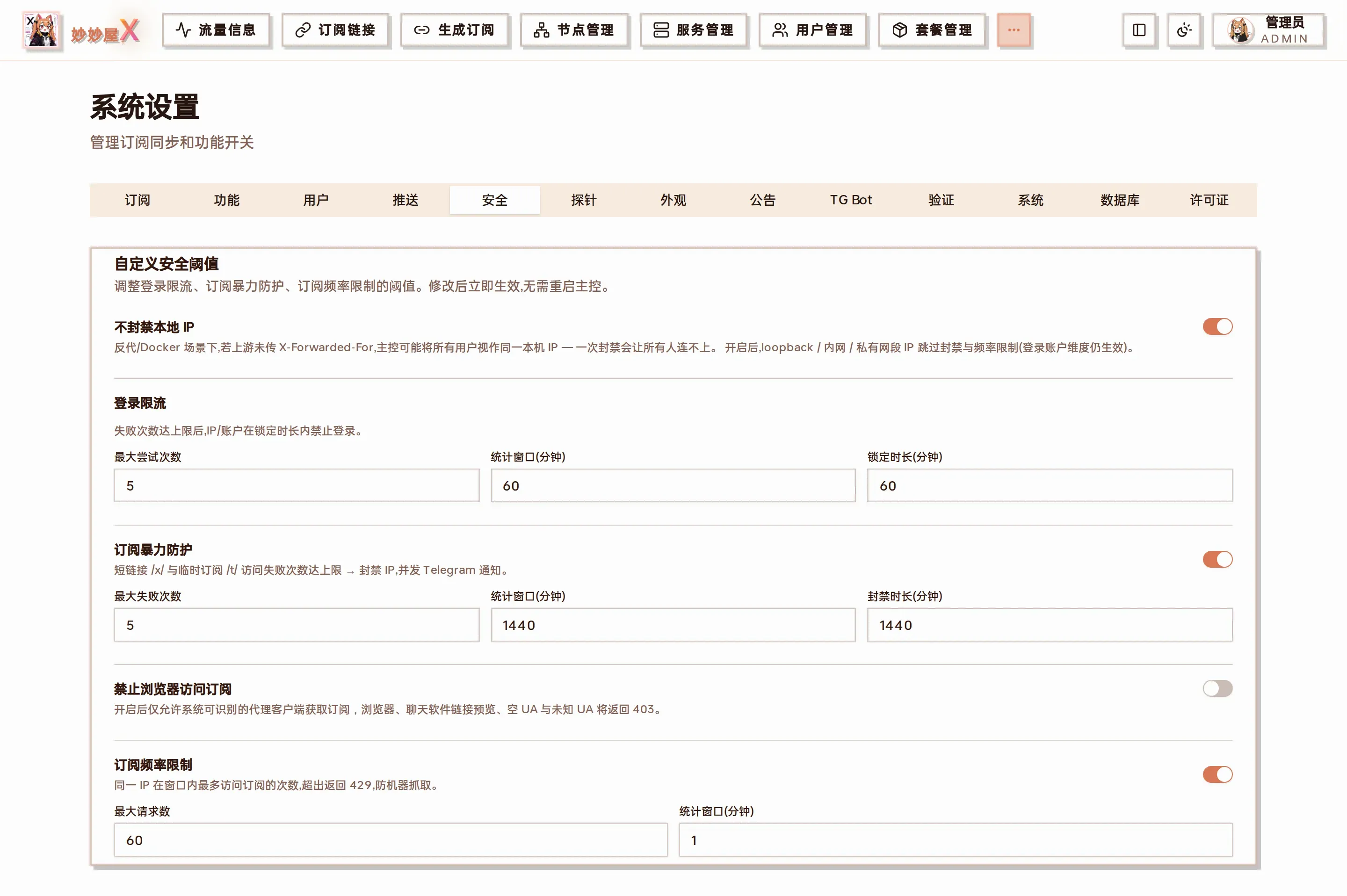This screenshot has width=1347, height=896.
Task: Switch to the 许可证 tab
Action: pyautogui.click(x=1209, y=200)
